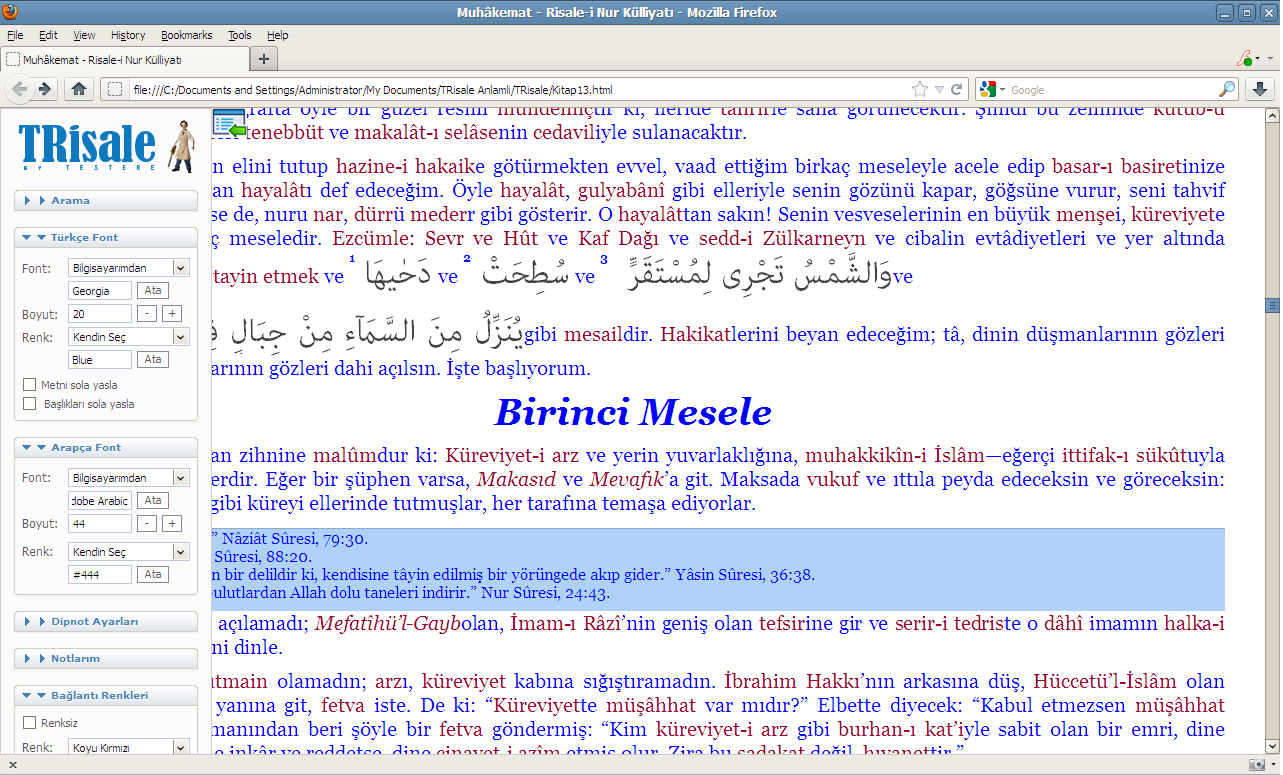Enable Metni sola yasla checkbox
Image resolution: width=1283 pixels, height=775 pixels.
point(29,385)
